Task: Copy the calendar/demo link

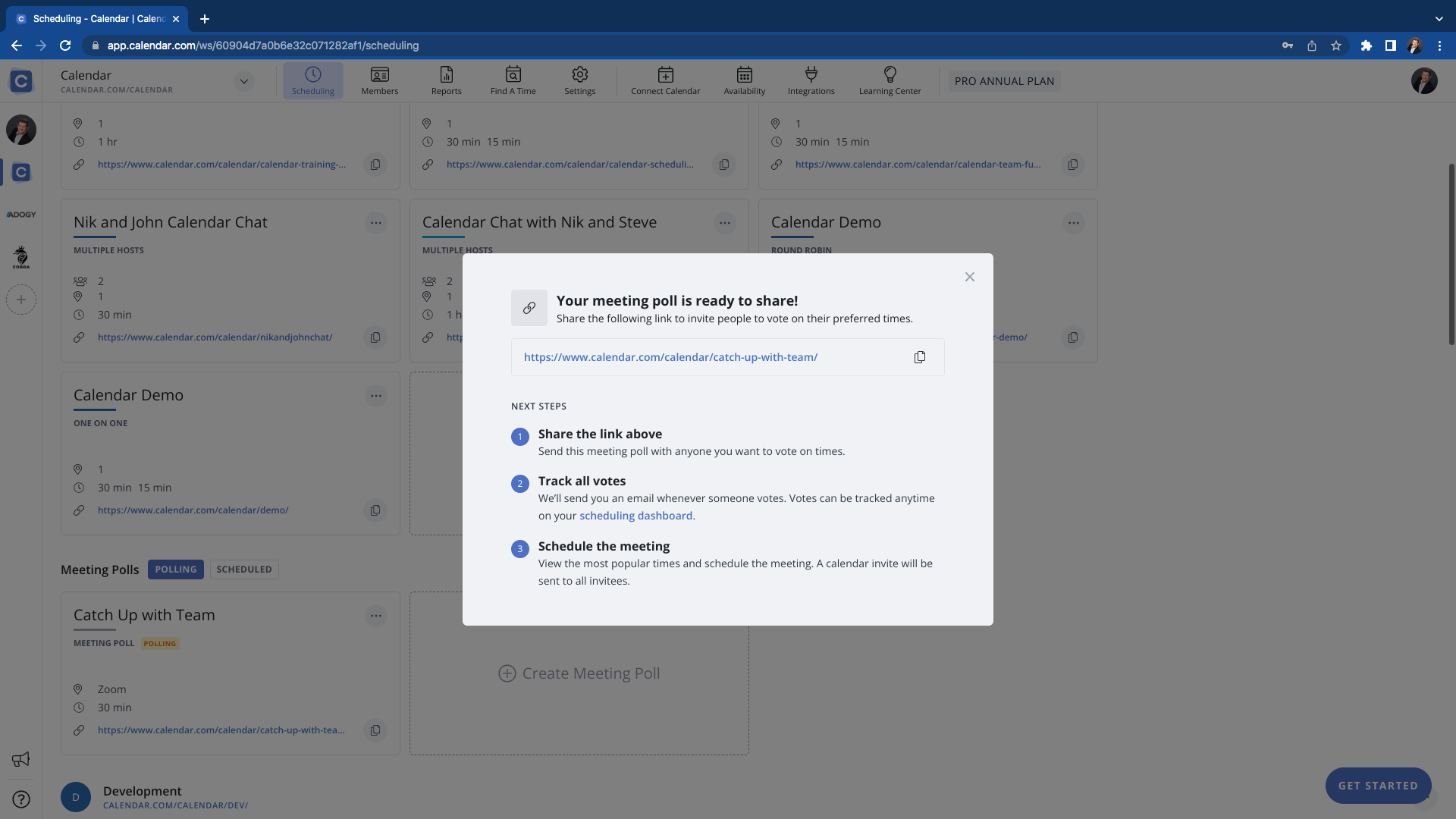Action: pyautogui.click(x=375, y=510)
